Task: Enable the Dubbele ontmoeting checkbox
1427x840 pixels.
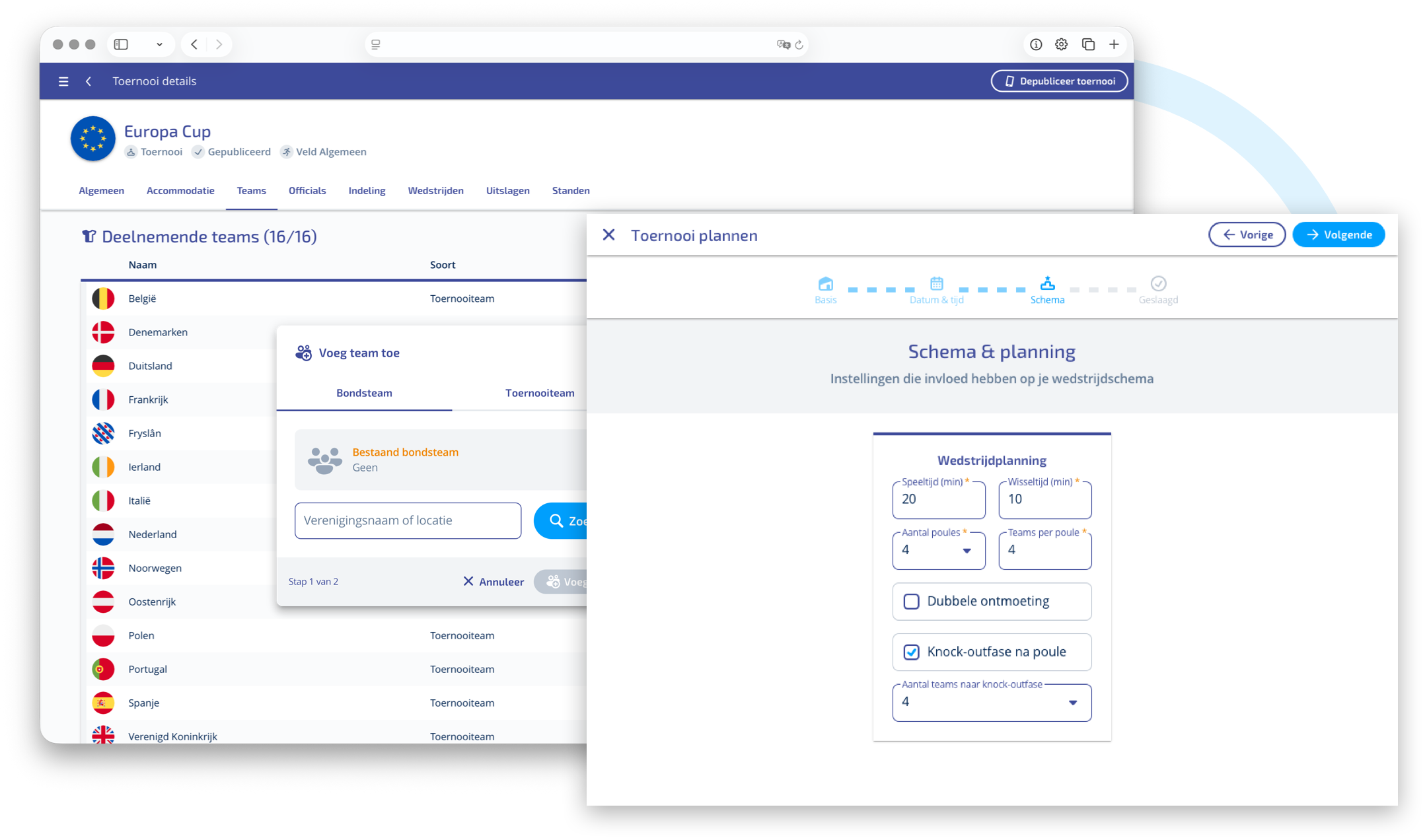Action: (911, 602)
